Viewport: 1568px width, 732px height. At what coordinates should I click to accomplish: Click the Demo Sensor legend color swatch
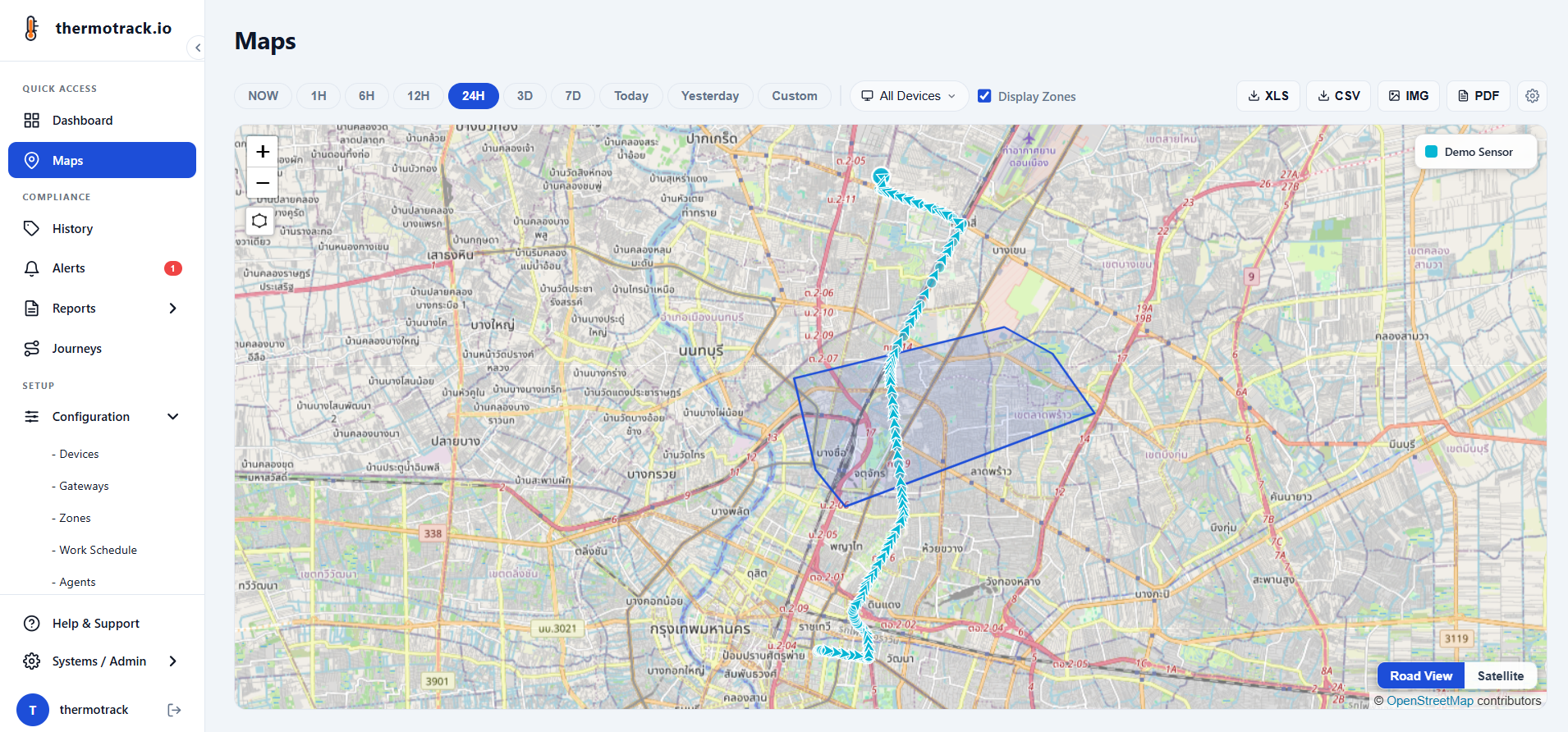[x=1432, y=152]
